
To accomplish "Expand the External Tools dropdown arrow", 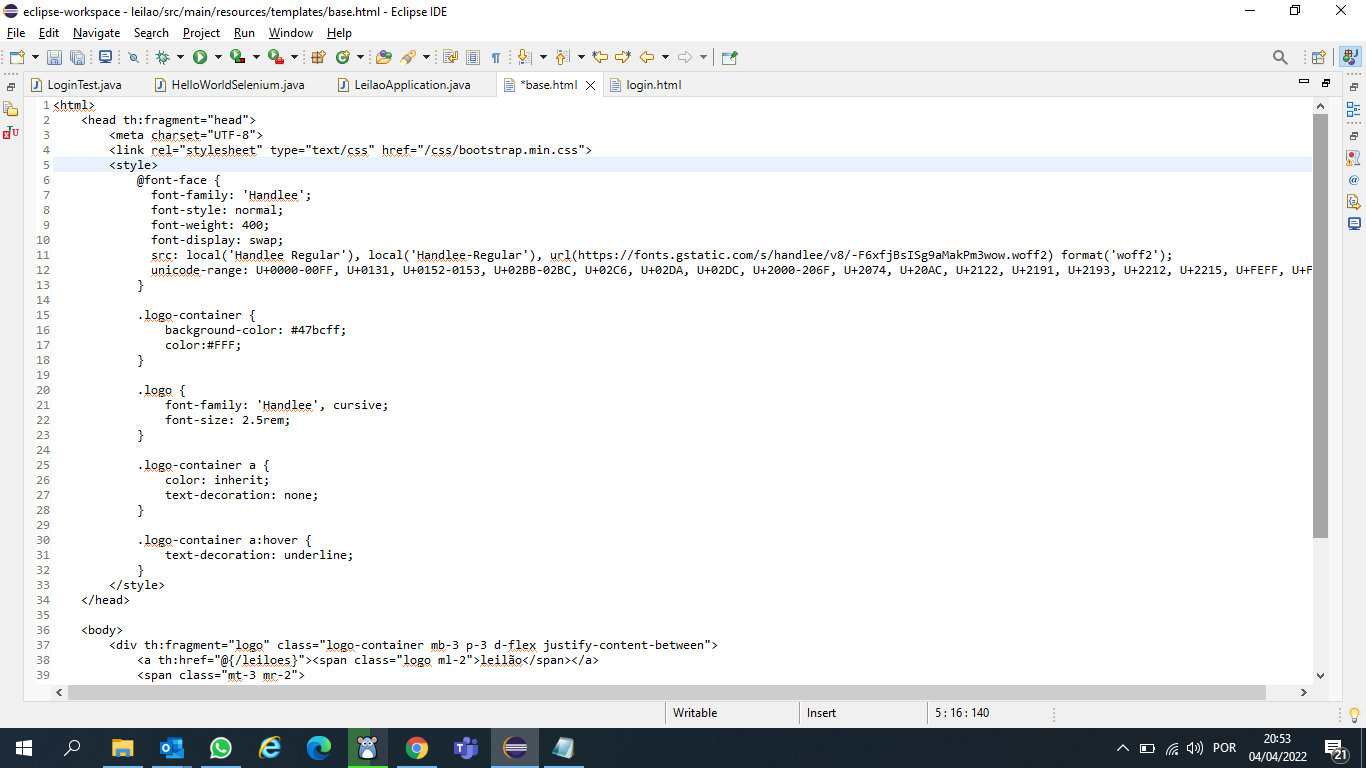I will (294, 57).
